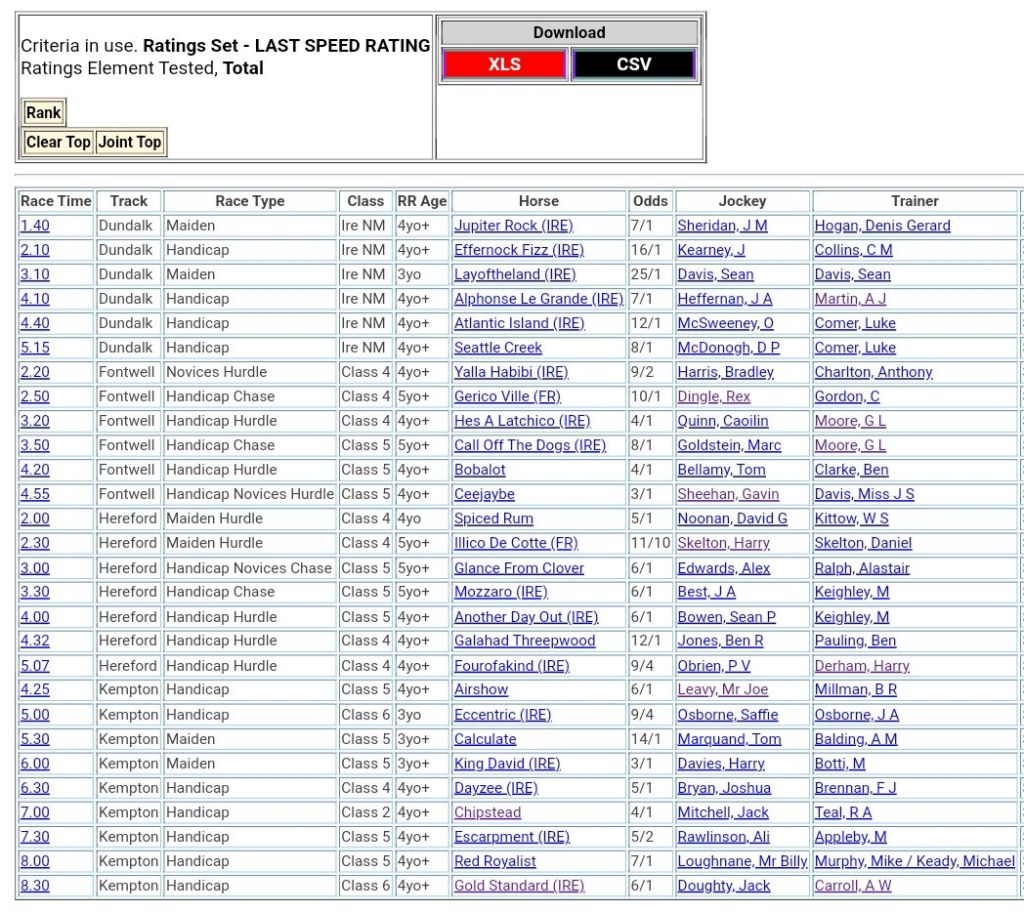View trainer Murphy, Mike / Keady, Michael
Viewport: 1024px width, 912px height.
[914, 861]
